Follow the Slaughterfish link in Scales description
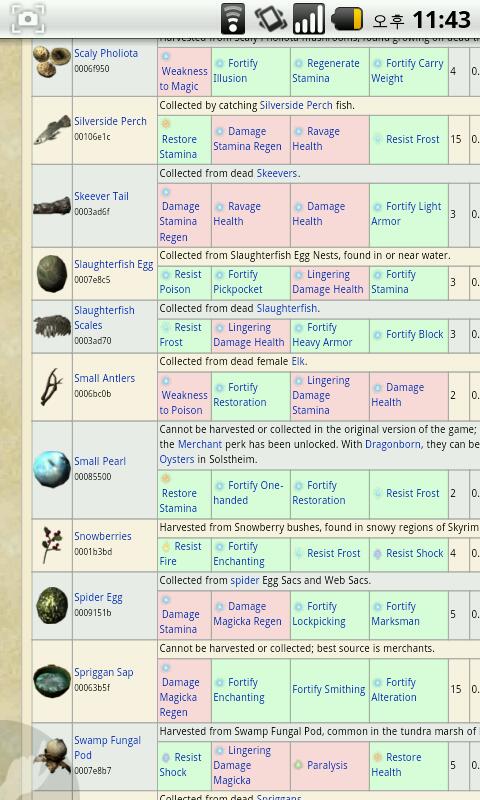The width and height of the screenshot is (480, 800). point(287,308)
